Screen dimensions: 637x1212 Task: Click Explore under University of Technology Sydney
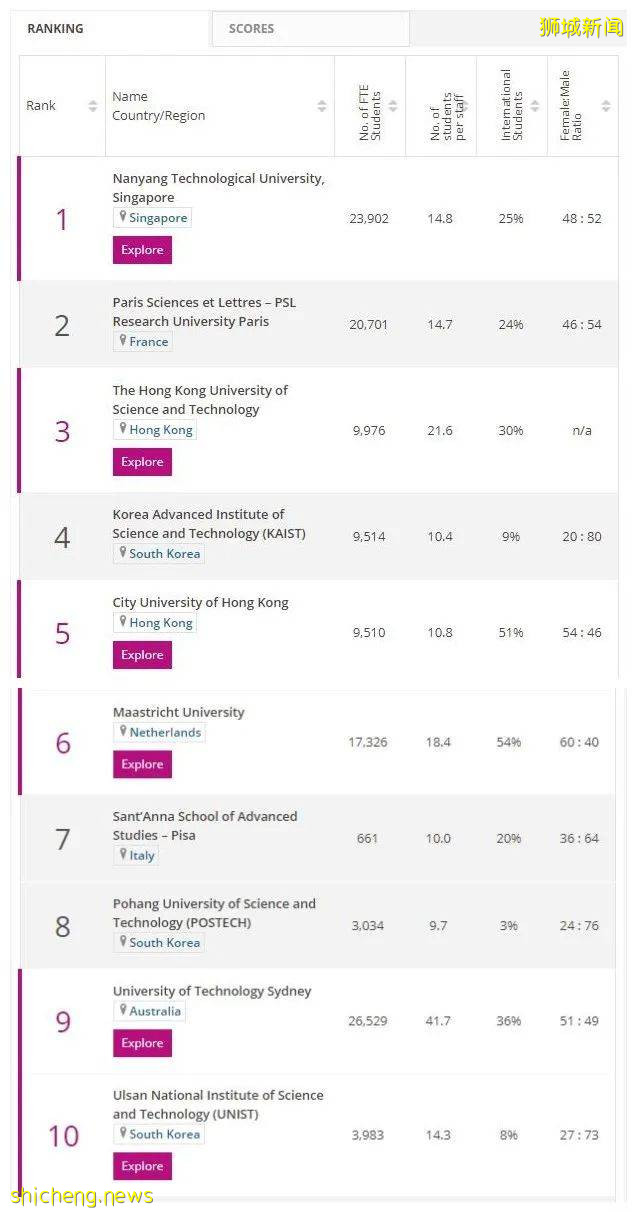coord(141,1043)
